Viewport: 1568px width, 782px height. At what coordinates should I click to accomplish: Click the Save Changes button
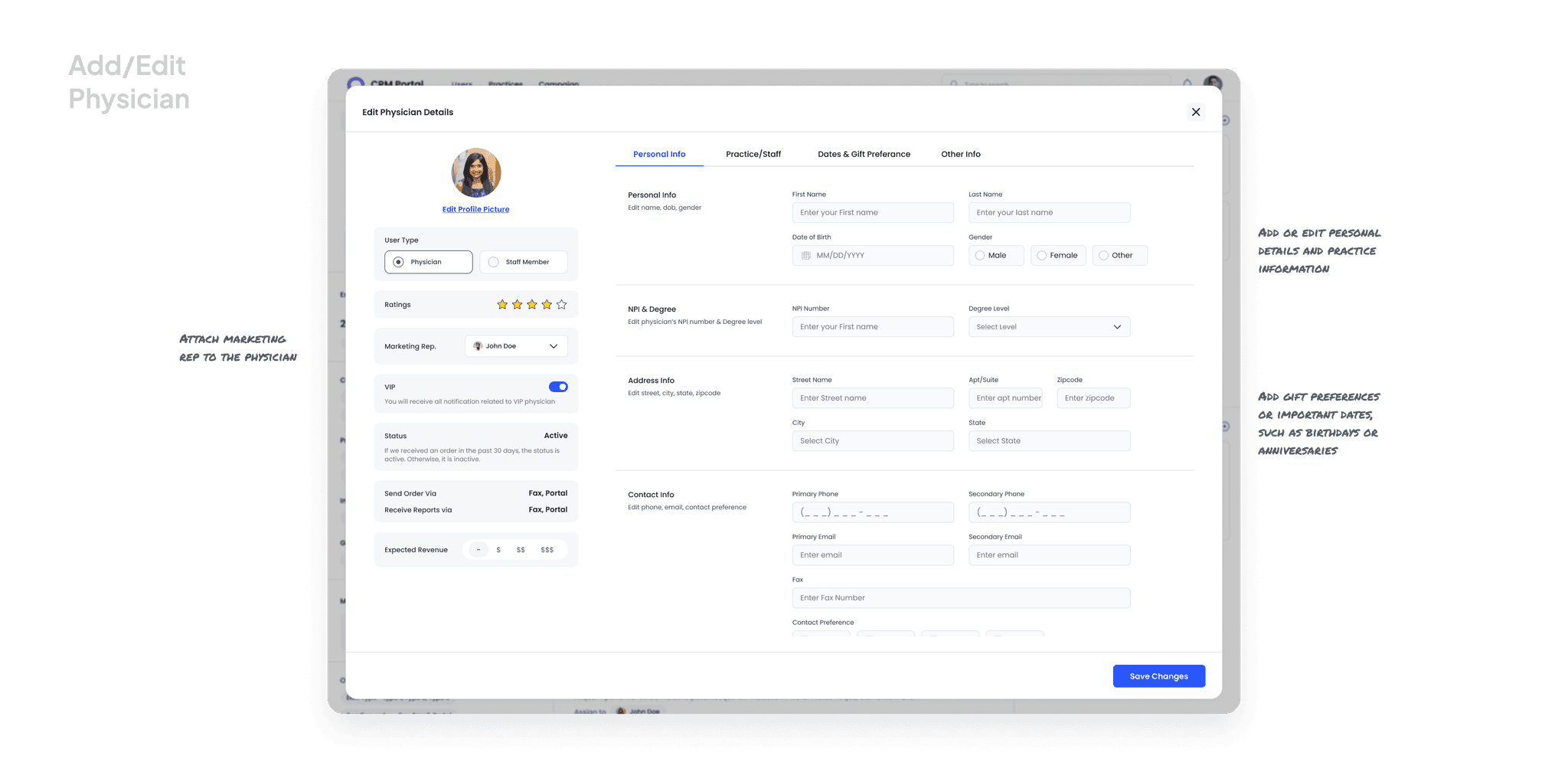click(1158, 676)
